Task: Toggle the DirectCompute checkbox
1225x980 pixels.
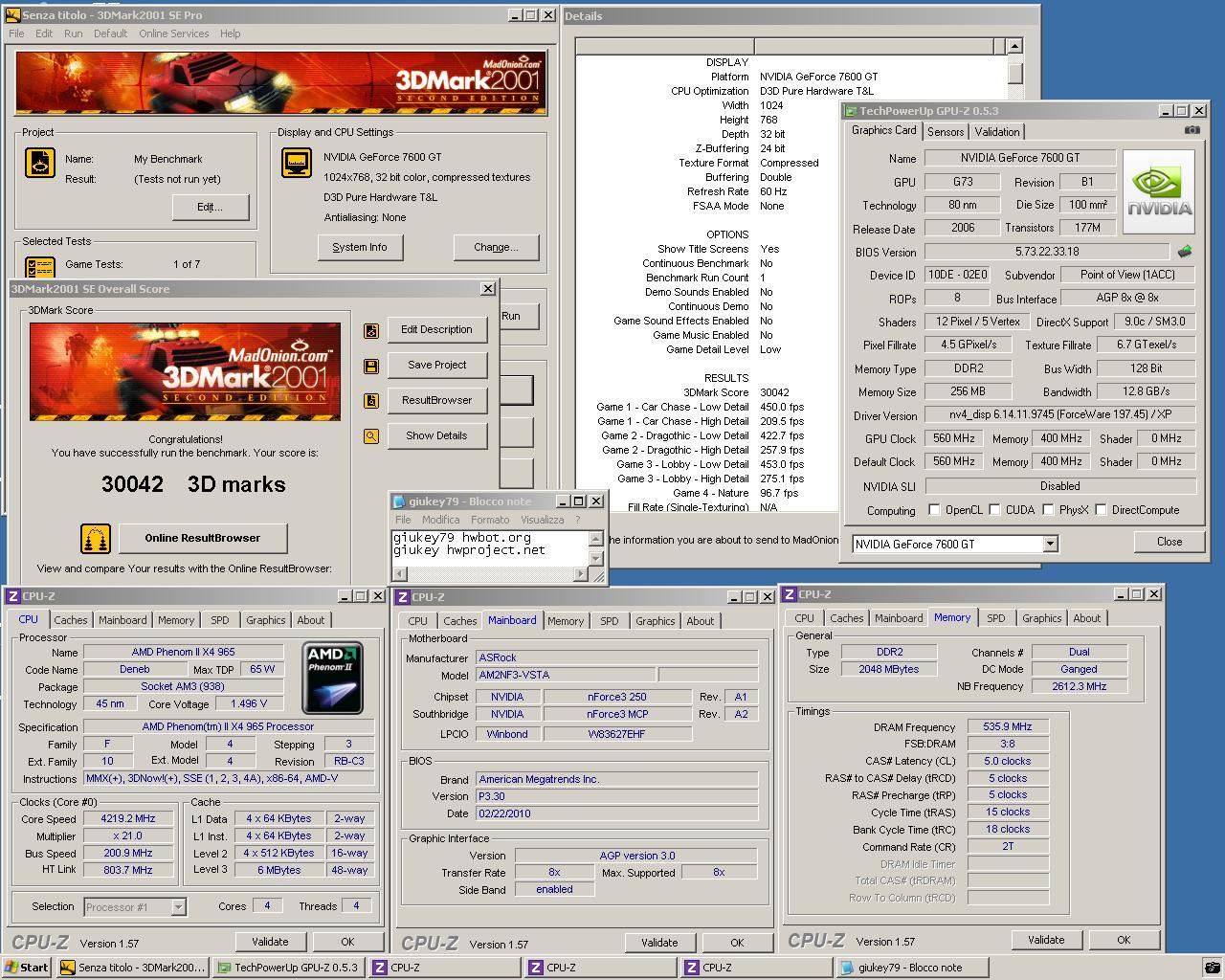Action: (x=1101, y=510)
